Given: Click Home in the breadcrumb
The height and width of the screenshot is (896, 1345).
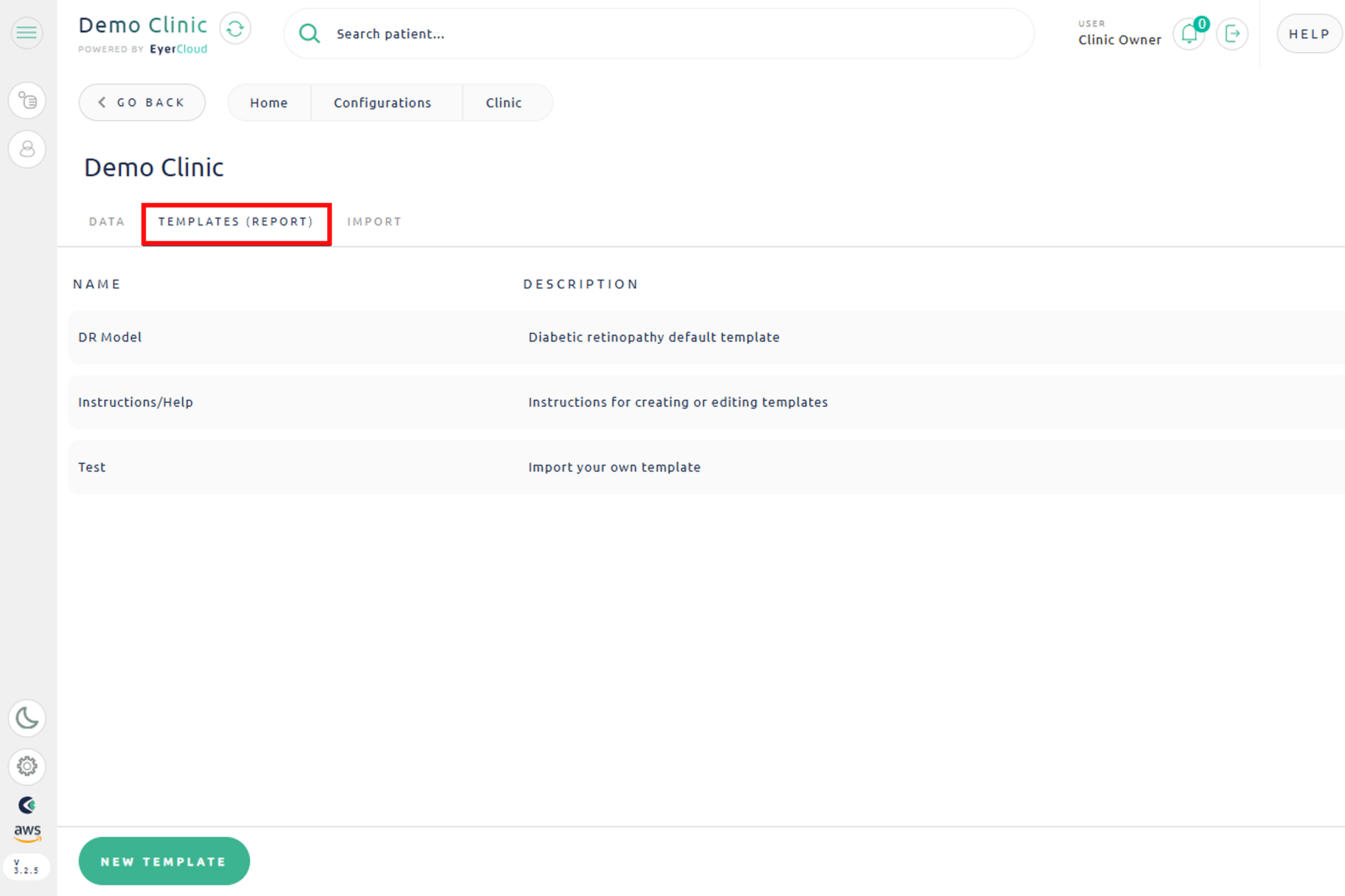Looking at the screenshot, I should point(269,103).
